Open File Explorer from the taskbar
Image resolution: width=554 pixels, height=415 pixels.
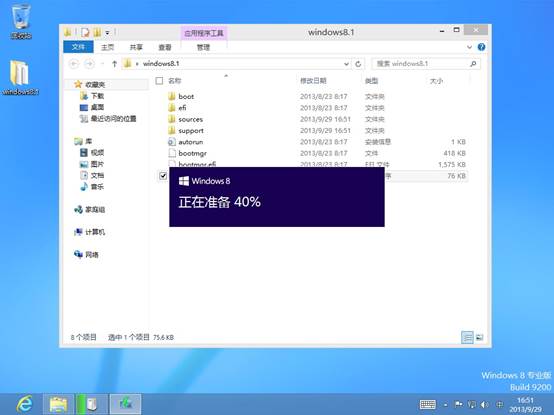point(58,404)
